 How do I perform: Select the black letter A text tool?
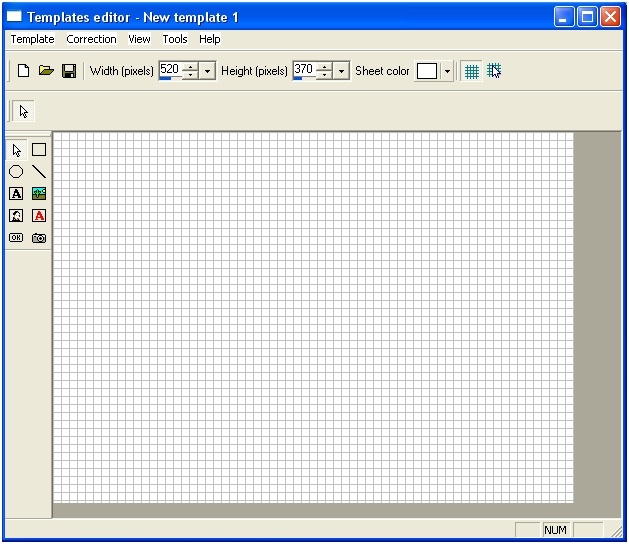[16, 194]
